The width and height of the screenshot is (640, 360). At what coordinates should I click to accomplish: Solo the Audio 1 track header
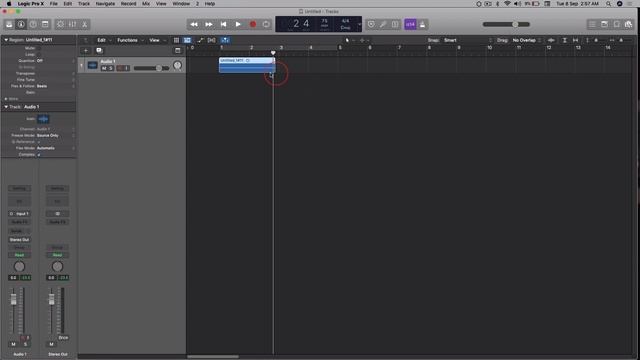pos(111,68)
